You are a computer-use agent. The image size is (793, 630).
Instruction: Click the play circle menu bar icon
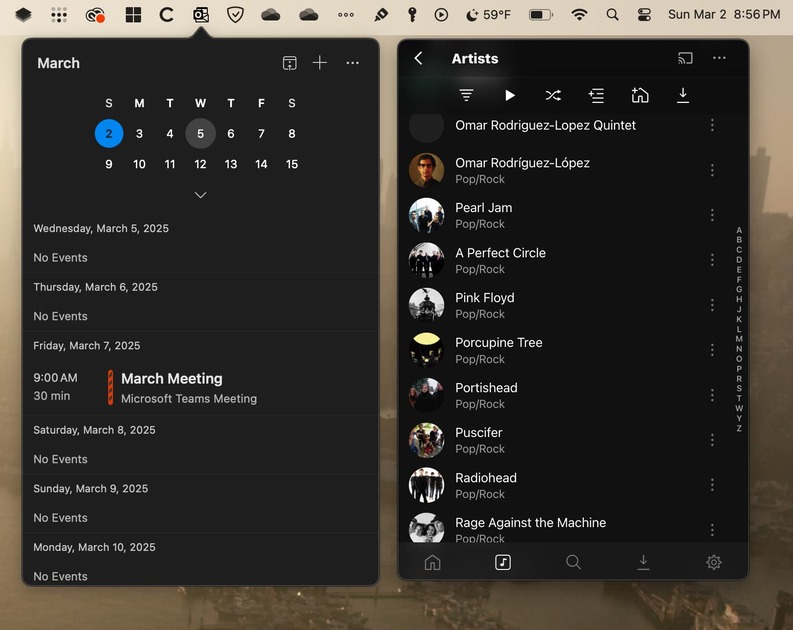click(x=441, y=15)
